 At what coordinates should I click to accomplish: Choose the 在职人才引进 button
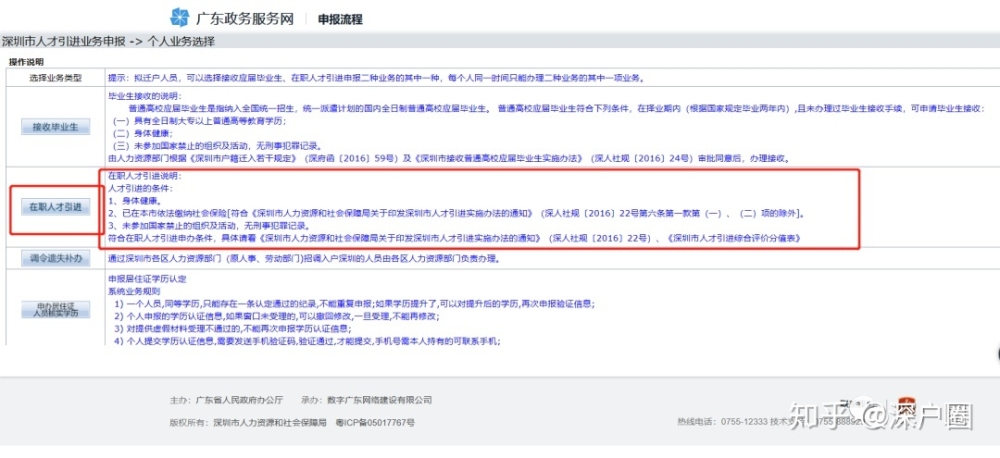tap(55, 207)
